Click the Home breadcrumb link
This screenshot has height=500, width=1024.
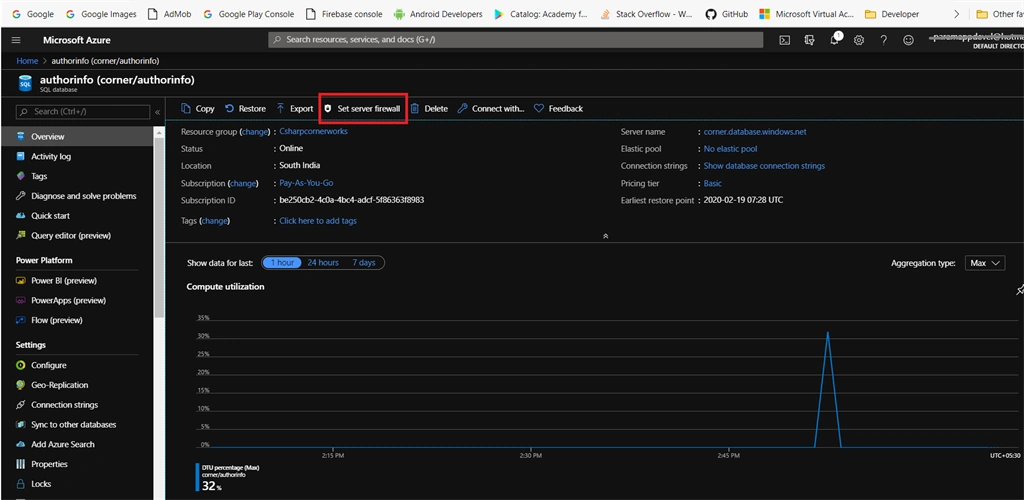[x=27, y=61]
